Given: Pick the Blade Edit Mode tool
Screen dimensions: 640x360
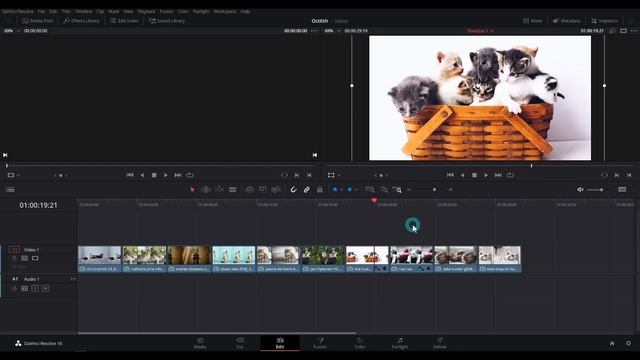Looking at the screenshot, I should coord(233,189).
